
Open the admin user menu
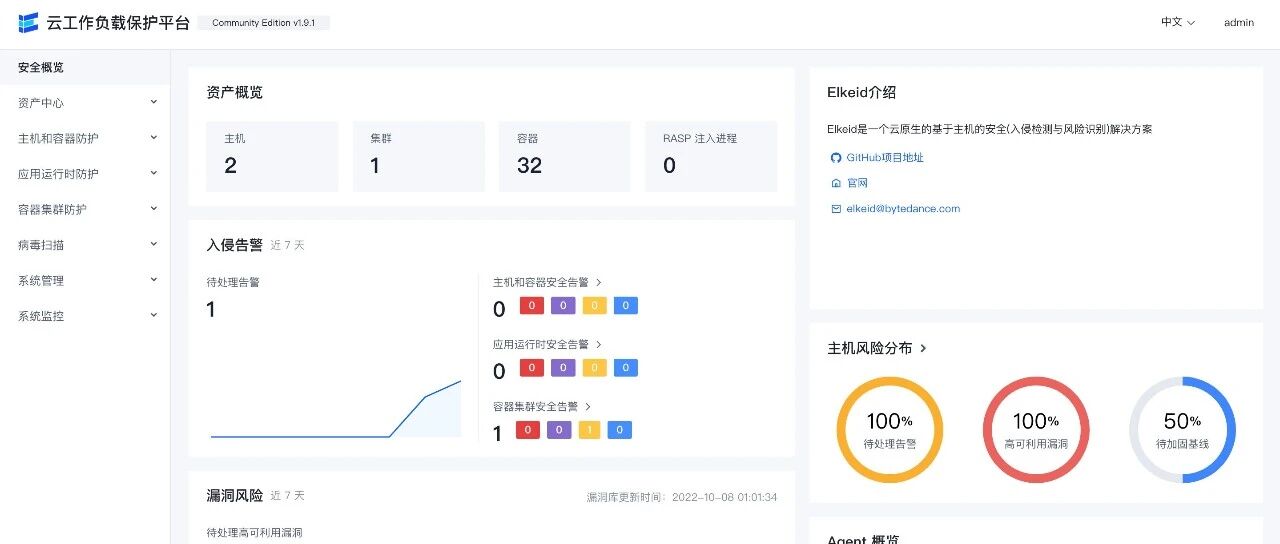(1239, 22)
